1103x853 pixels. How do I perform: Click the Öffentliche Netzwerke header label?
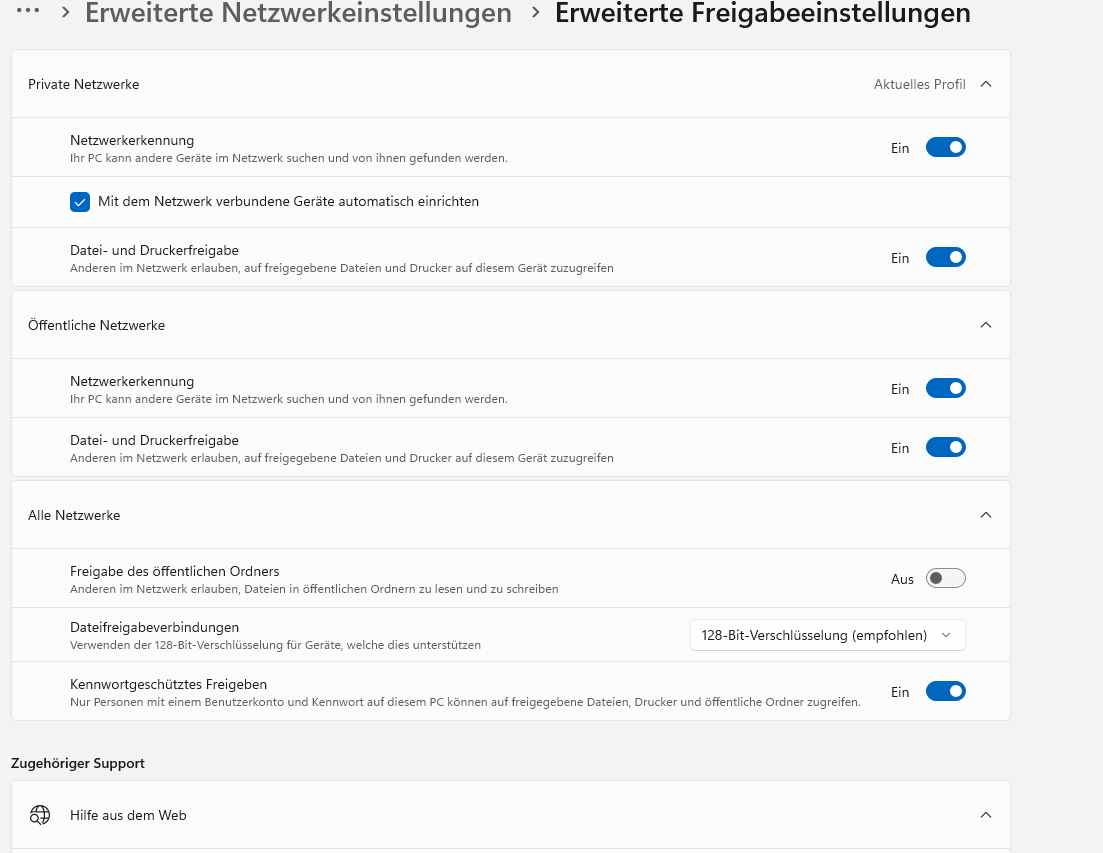pyautogui.click(x=96, y=325)
